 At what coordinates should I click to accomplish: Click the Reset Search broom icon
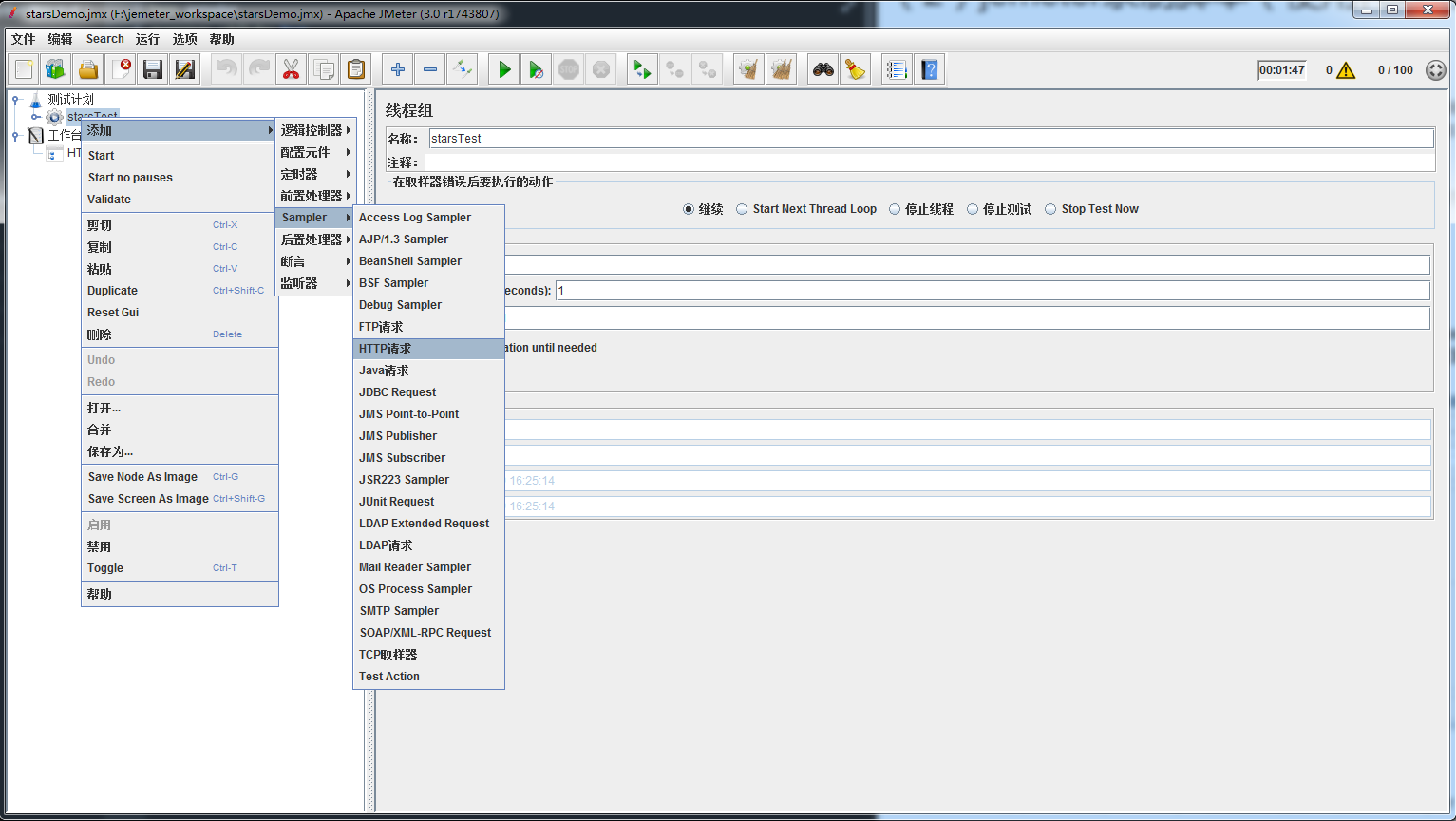856,69
